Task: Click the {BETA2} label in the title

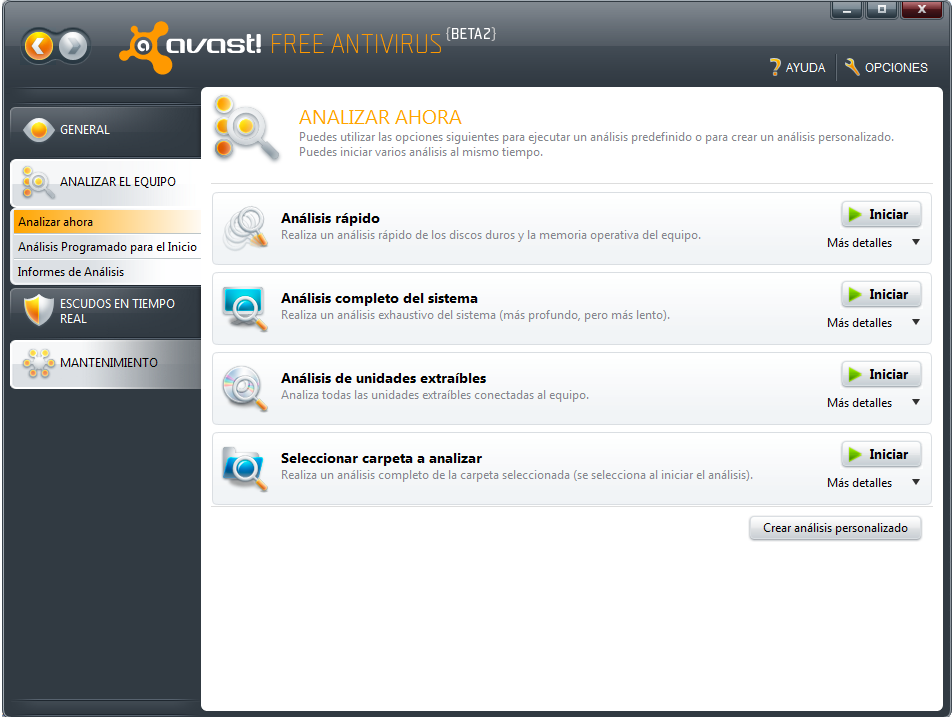Action: point(471,34)
